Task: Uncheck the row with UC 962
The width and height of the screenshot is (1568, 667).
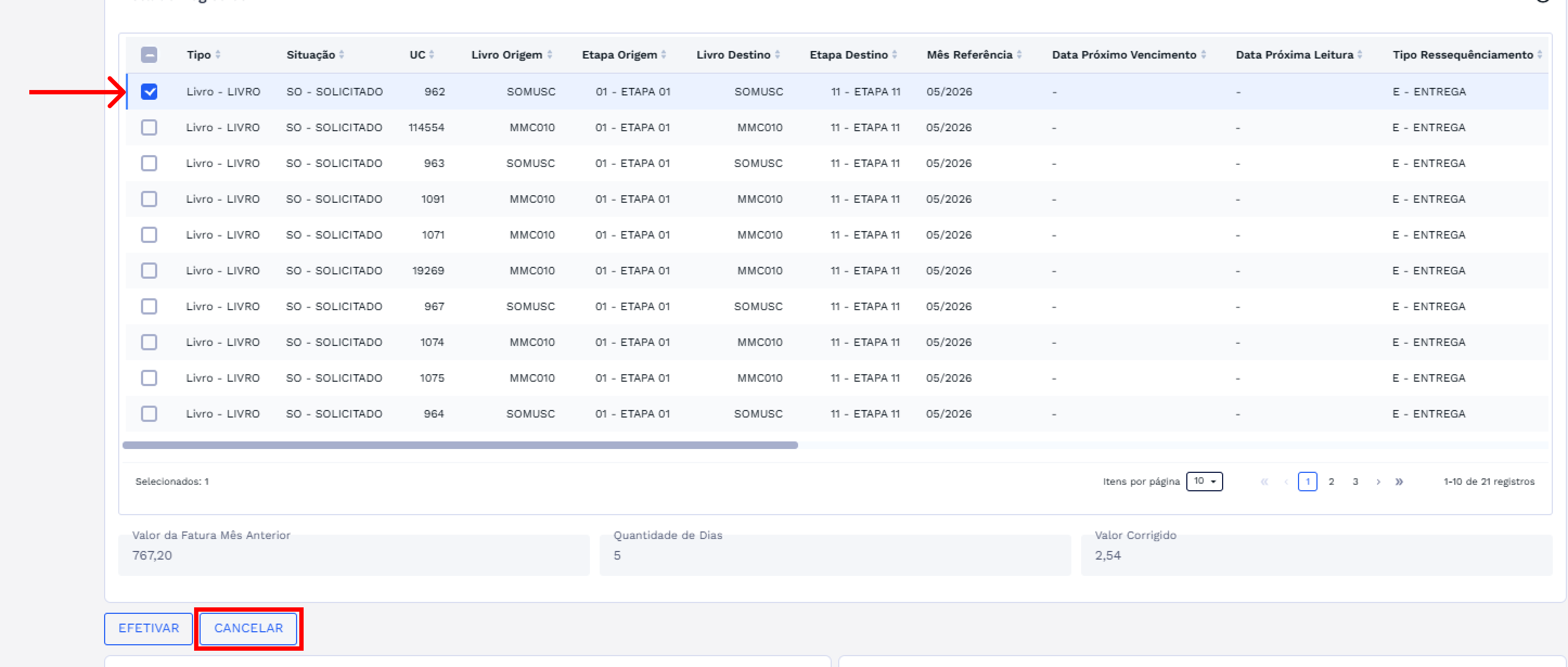Action: (149, 91)
